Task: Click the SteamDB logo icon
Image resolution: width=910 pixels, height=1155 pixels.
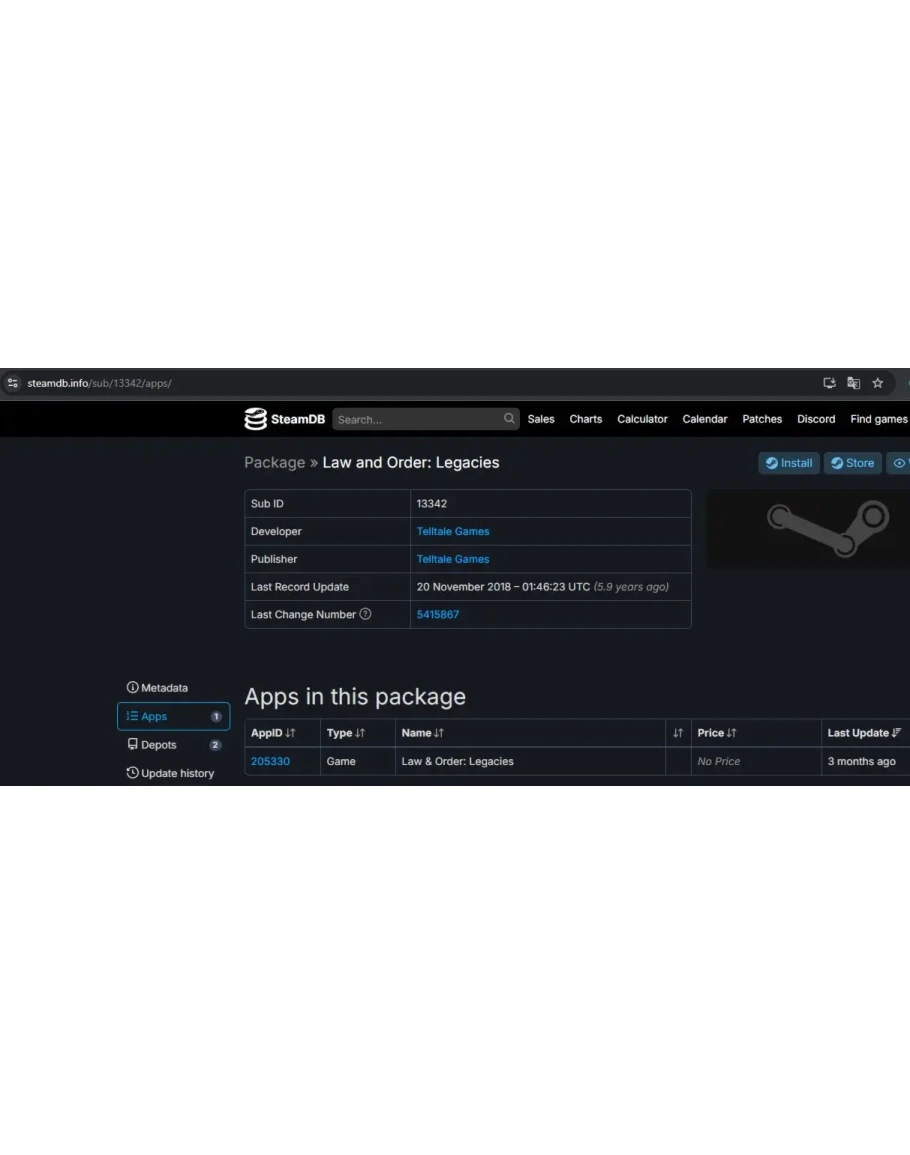Action: tap(255, 419)
